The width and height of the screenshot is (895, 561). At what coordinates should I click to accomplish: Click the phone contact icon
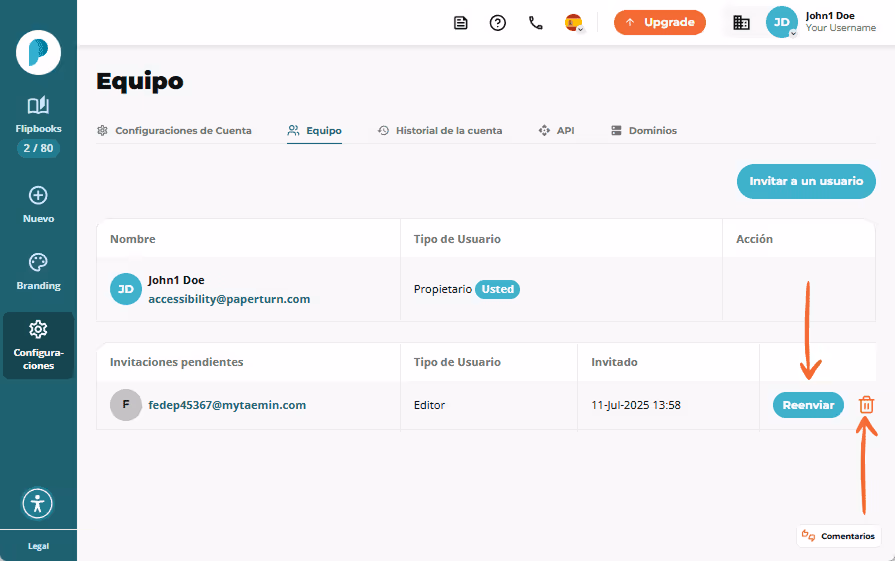tap(535, 23)
